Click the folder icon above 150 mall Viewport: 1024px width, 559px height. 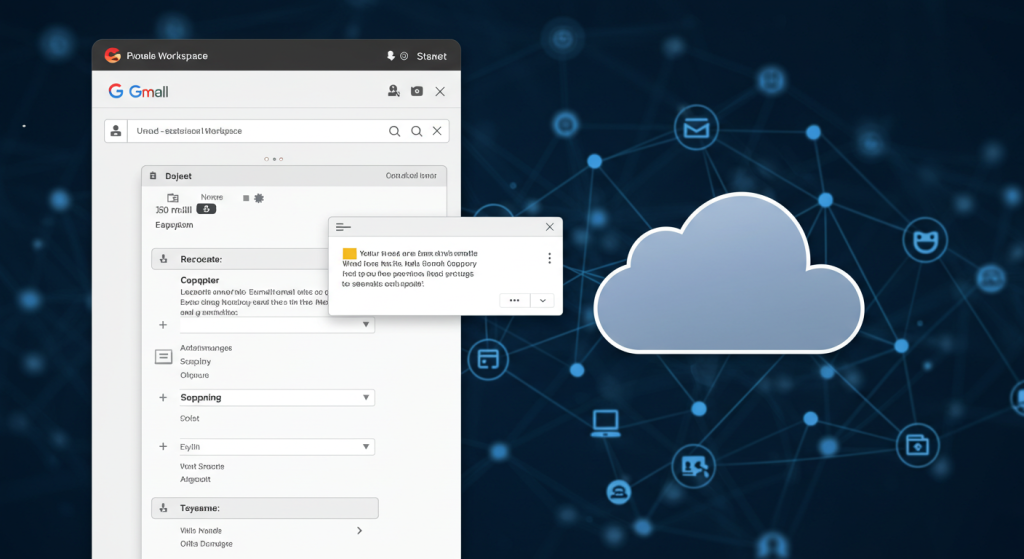pyautogui.click(x=172, y=197)
